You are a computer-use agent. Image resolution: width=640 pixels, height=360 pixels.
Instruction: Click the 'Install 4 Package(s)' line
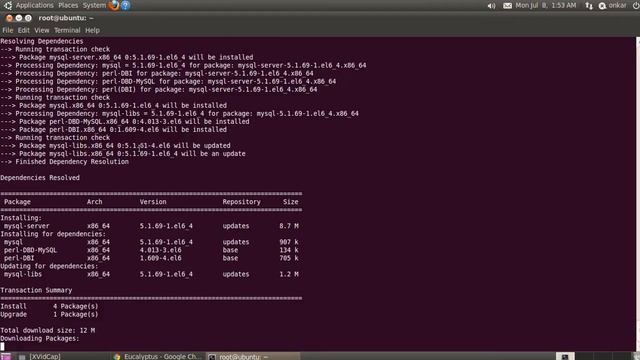(49, 306)
